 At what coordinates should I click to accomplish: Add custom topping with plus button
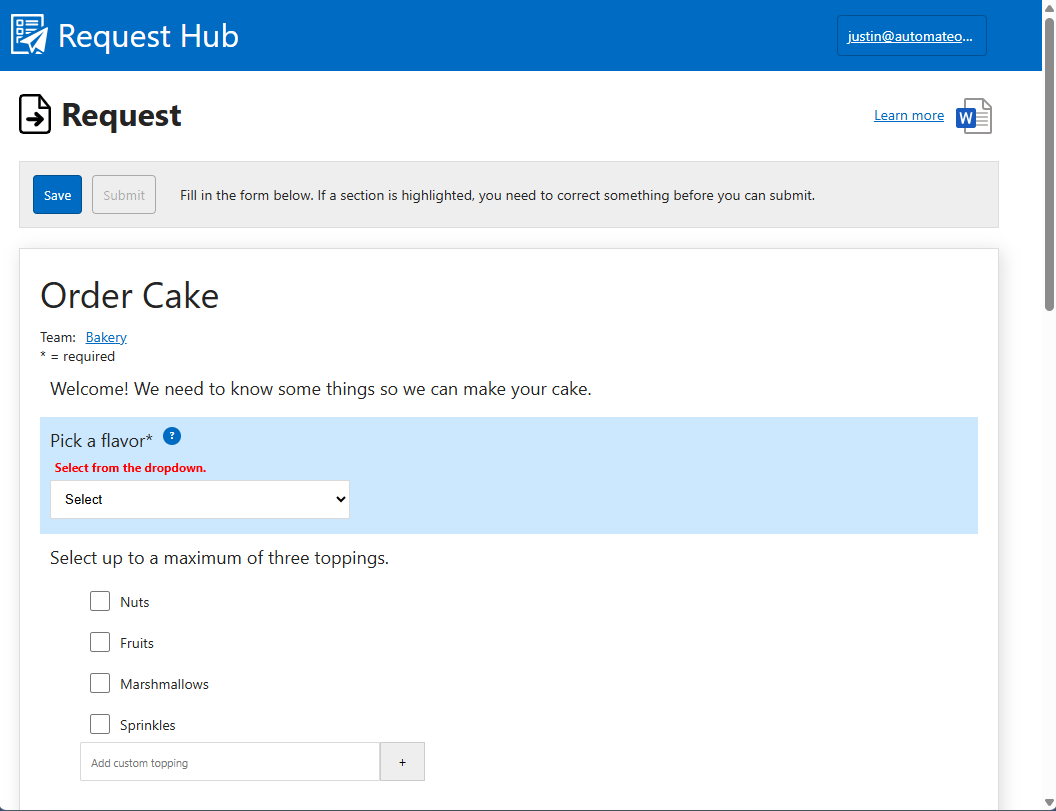(402, 762)
